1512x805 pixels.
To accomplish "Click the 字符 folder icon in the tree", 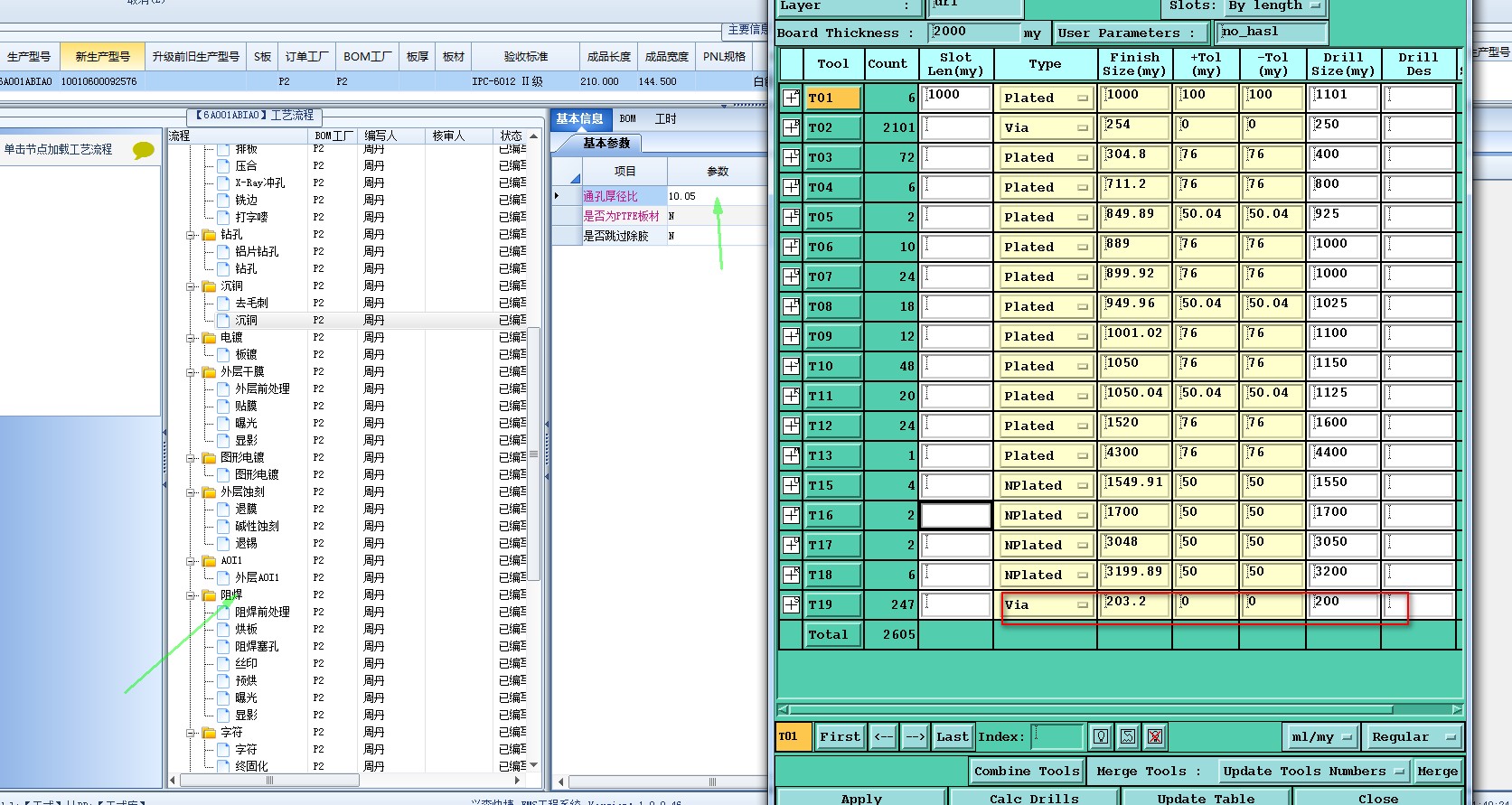I will point(210,733).
